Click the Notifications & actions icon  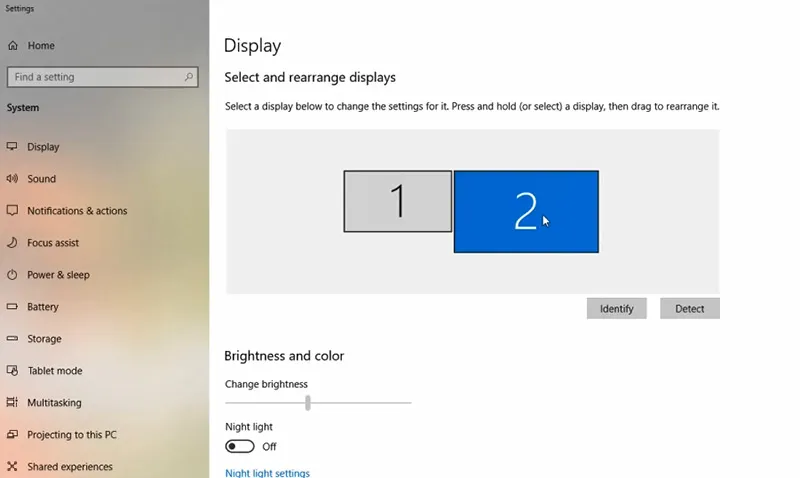tap(12, 211)
